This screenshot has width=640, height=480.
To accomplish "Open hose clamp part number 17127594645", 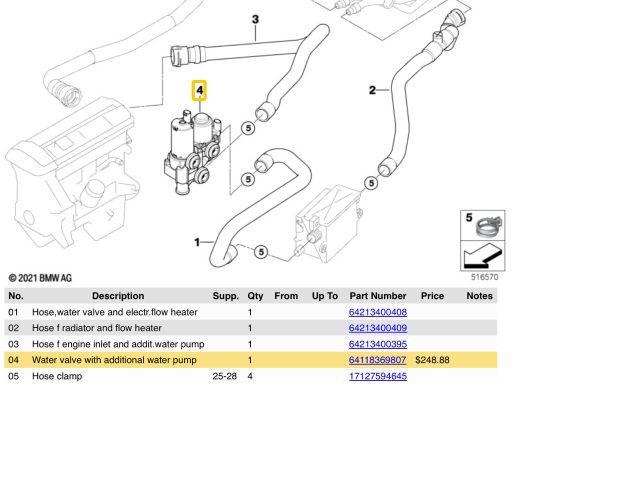I will click(377, 376).
